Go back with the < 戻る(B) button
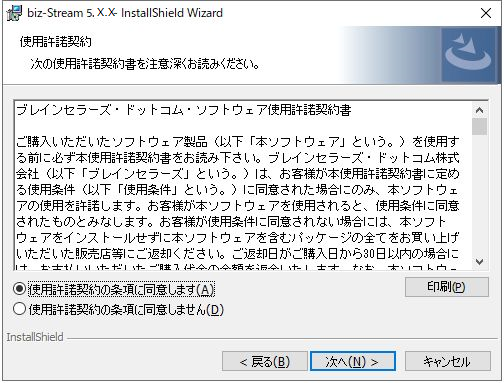This screenshot has width=504, height=383. (x=265, y=361)
